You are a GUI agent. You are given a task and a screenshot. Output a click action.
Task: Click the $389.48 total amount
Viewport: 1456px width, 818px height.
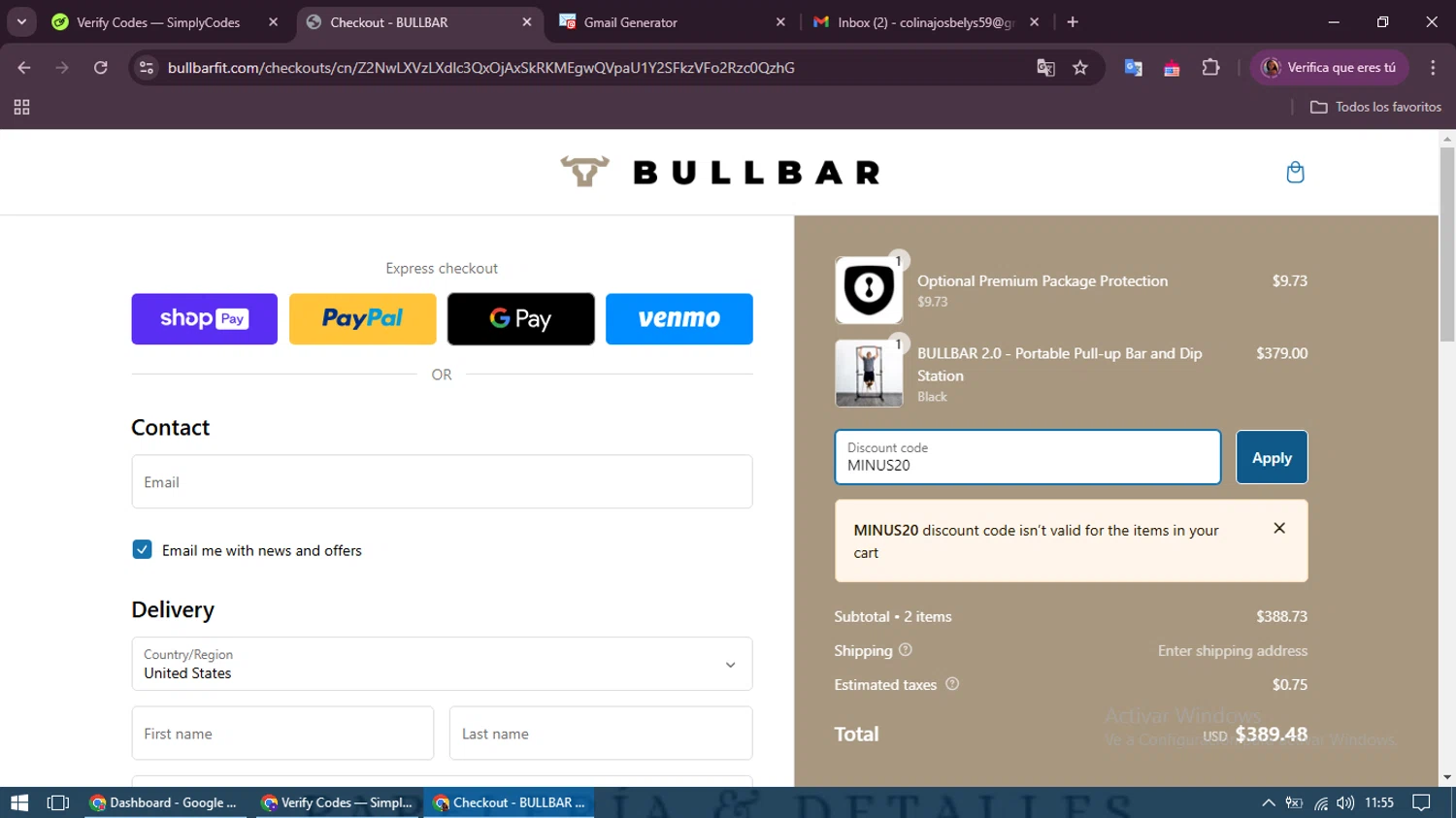tap(1271, 734)
